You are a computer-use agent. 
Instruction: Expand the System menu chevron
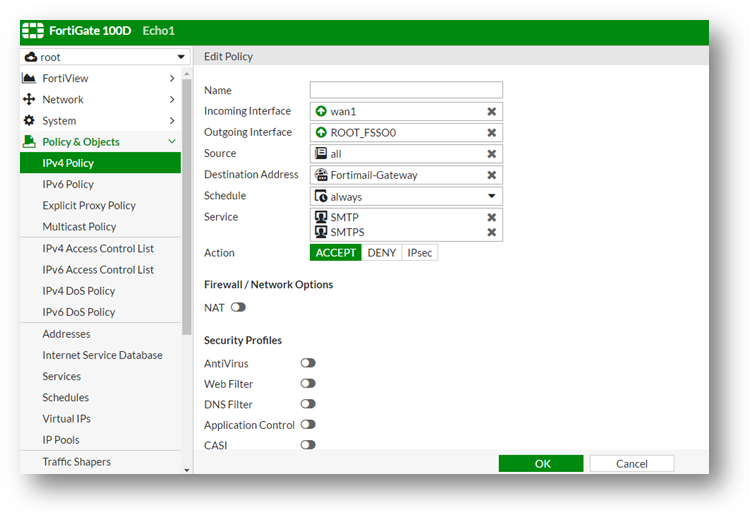tap(172, 120)
